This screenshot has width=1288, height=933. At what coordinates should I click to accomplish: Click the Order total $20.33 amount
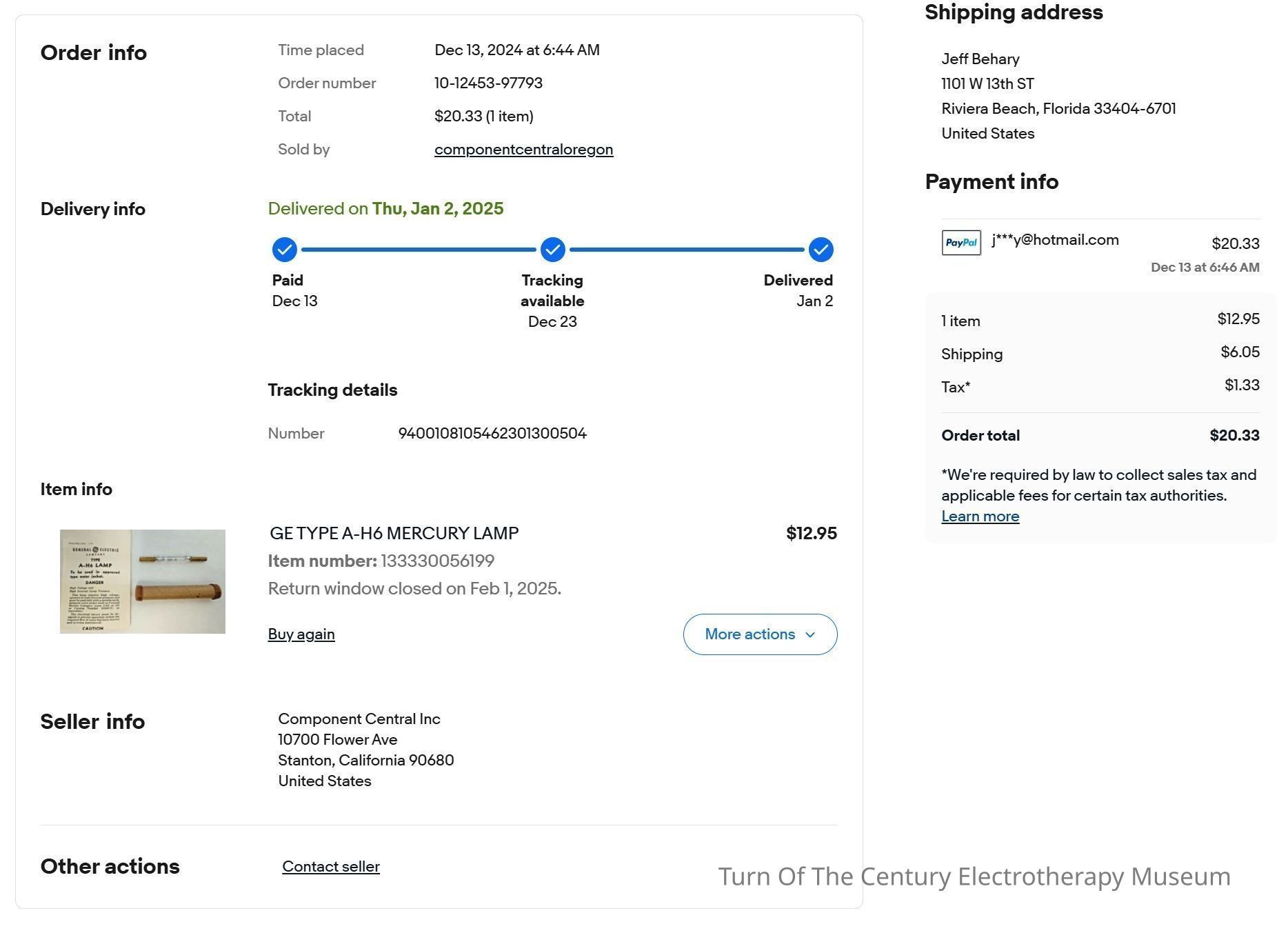pos(1234,436)
